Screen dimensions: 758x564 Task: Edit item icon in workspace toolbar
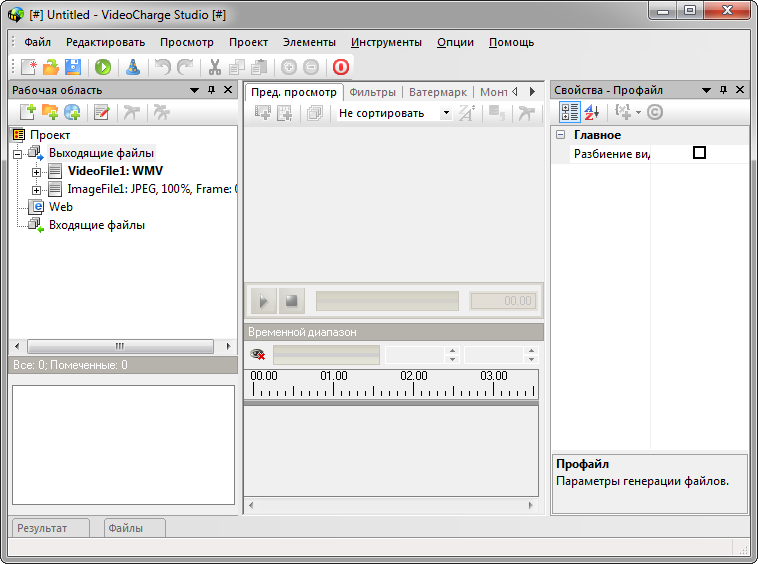coord(102,112)
